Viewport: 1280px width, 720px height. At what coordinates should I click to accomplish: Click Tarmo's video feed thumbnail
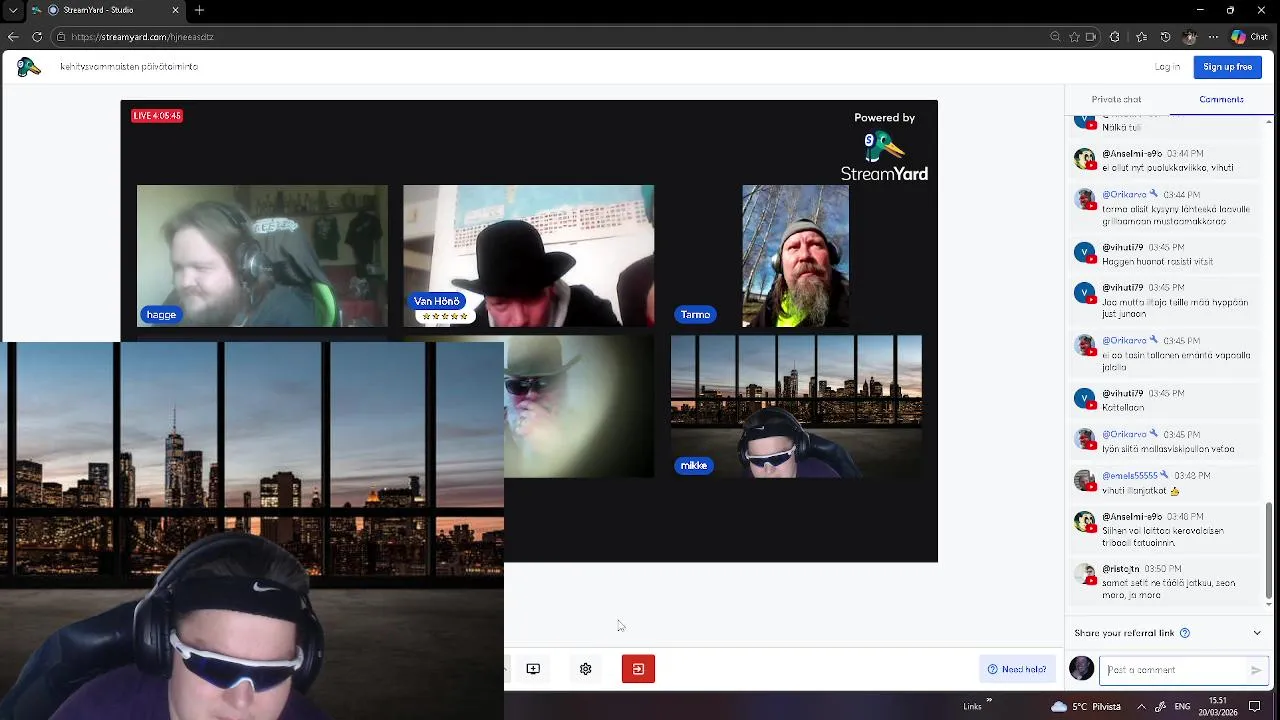(796, 256)
